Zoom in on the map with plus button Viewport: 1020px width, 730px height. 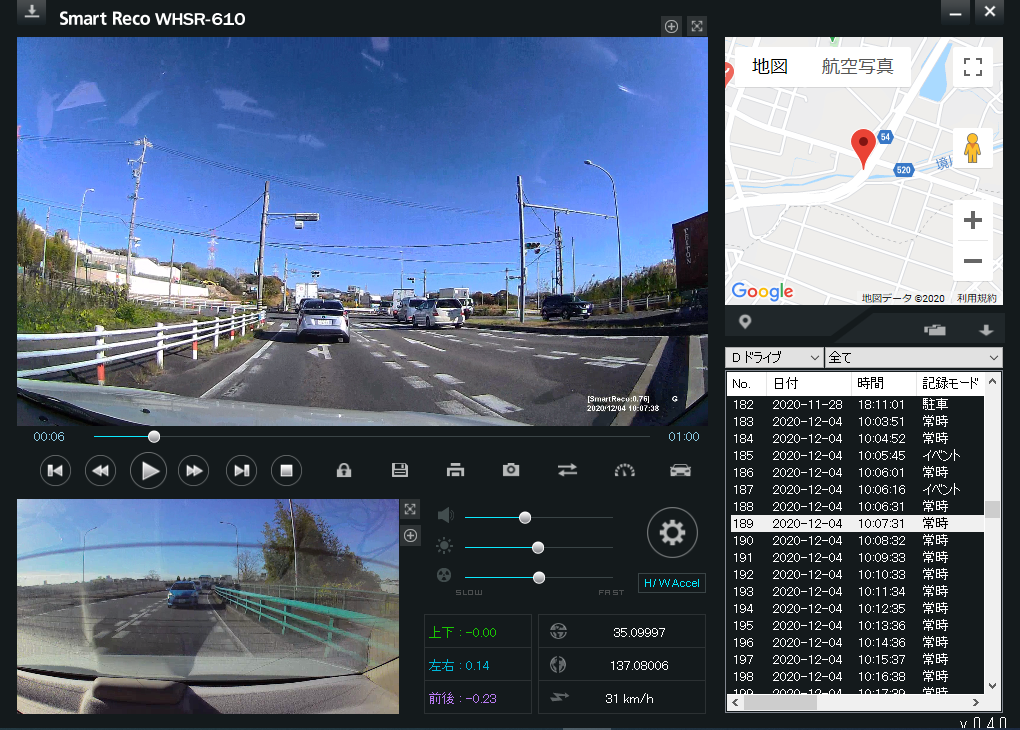[972, 220]
